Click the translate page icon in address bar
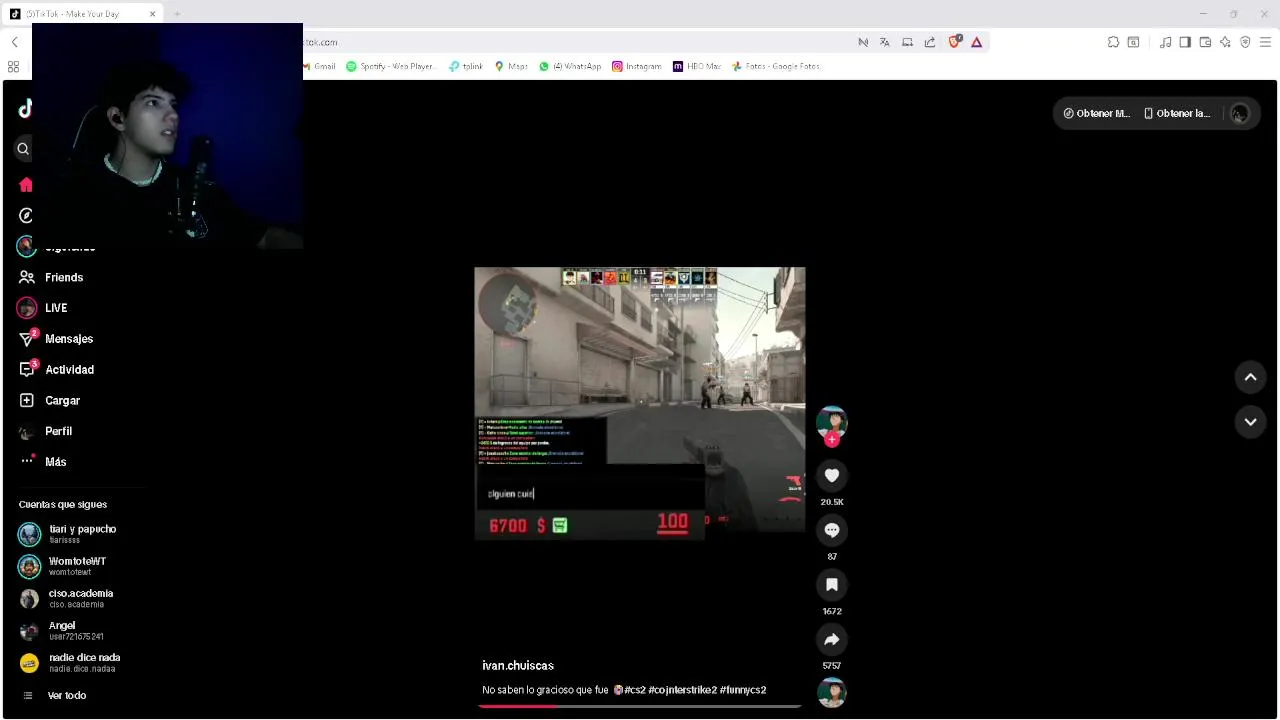1280x720 pixels. tap(885, 42)
